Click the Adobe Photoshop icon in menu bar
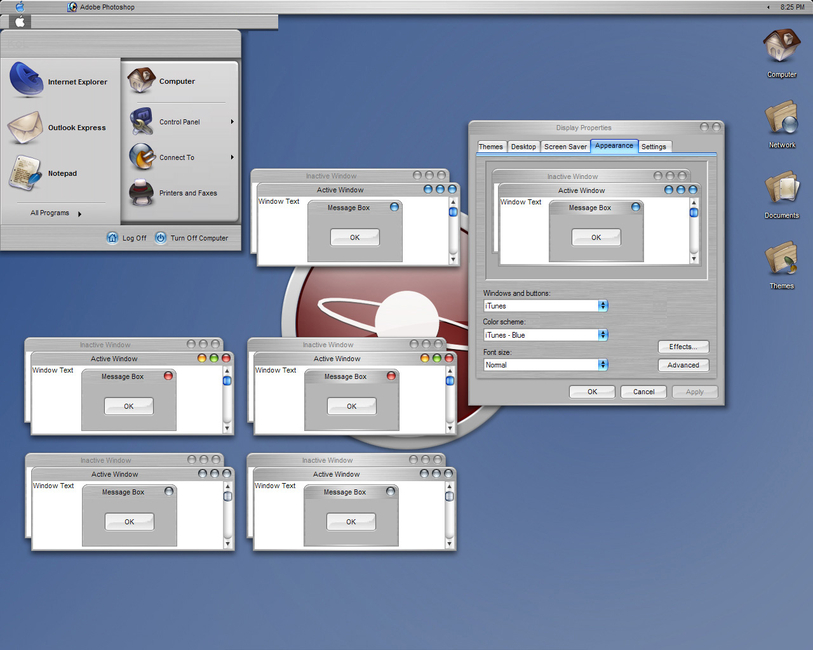The height and width of the screenshot is (650, 813). pos(72,7)
